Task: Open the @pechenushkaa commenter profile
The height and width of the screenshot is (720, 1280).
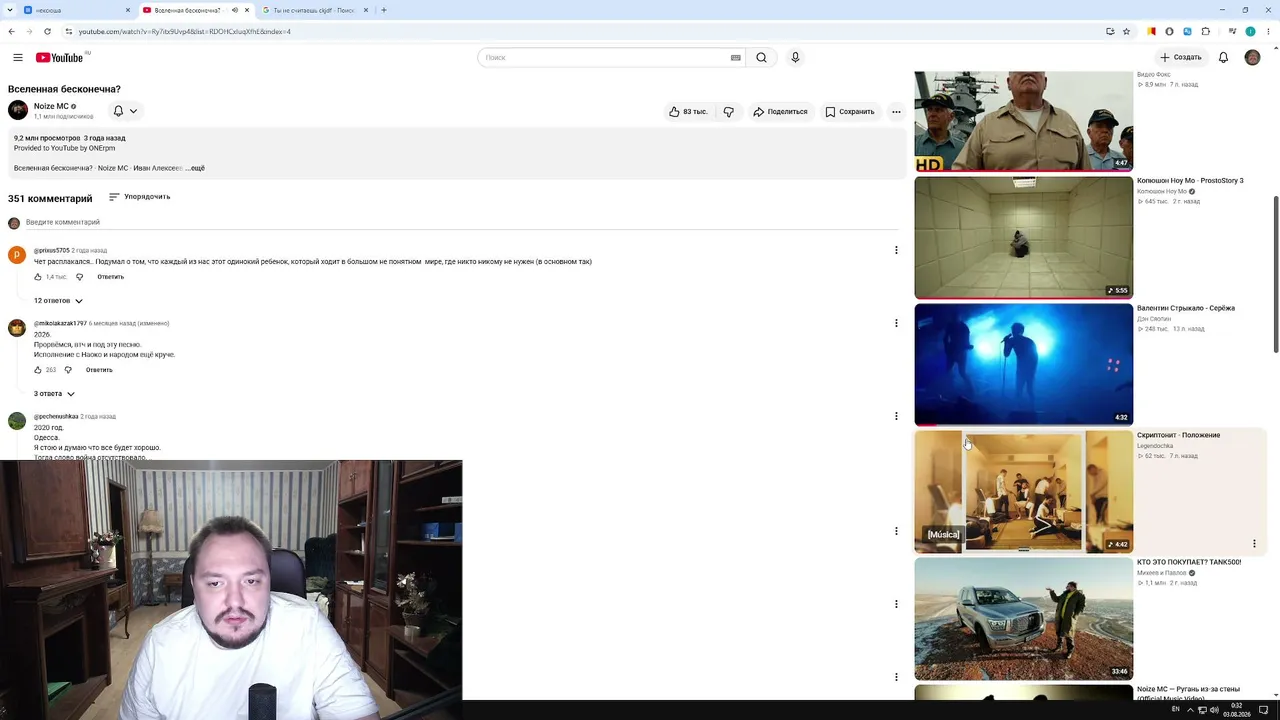Action: pos(56,416)
